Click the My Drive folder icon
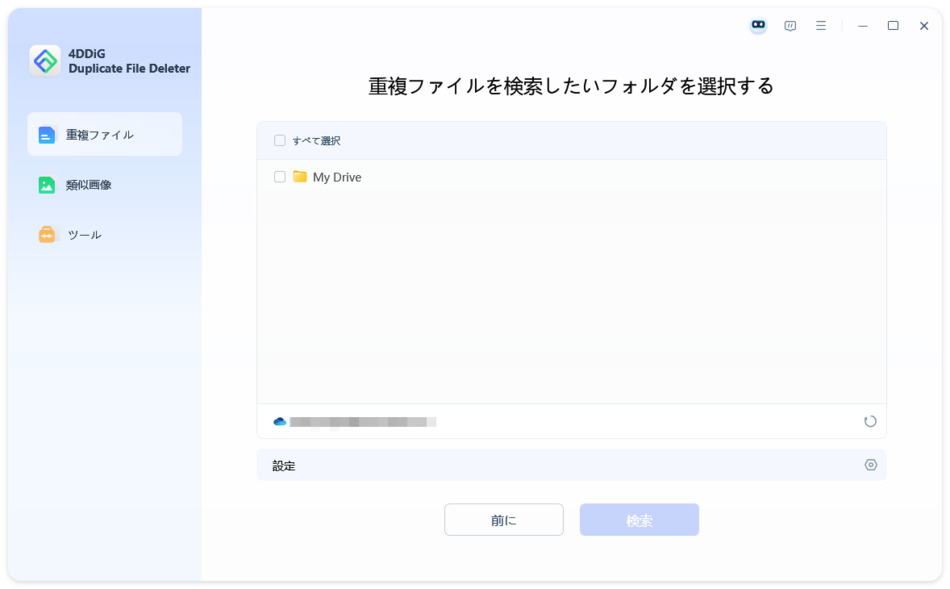 [x=300, y=176]
